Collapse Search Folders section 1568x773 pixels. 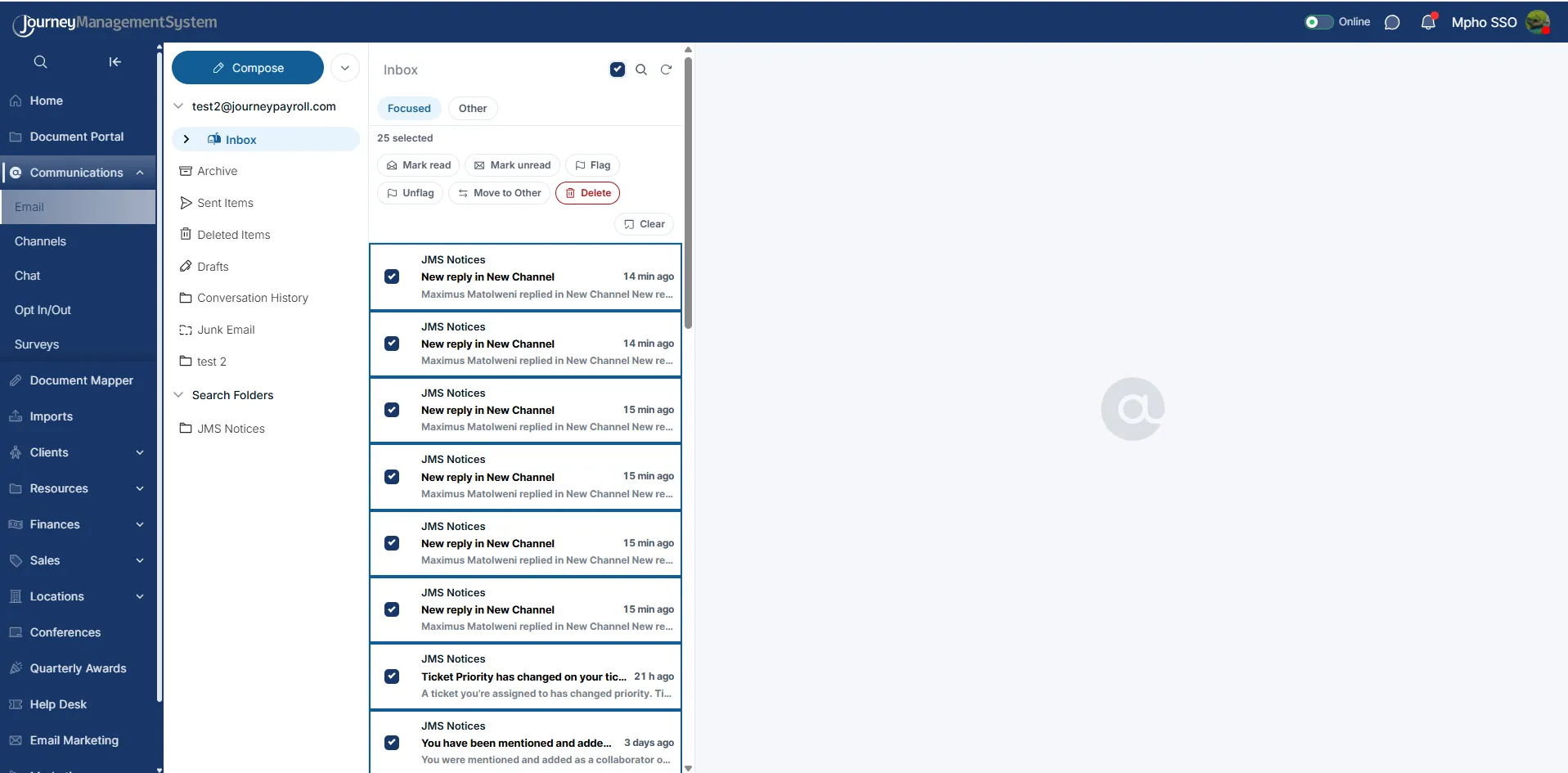pyautogui.click(x=178, y=395)
